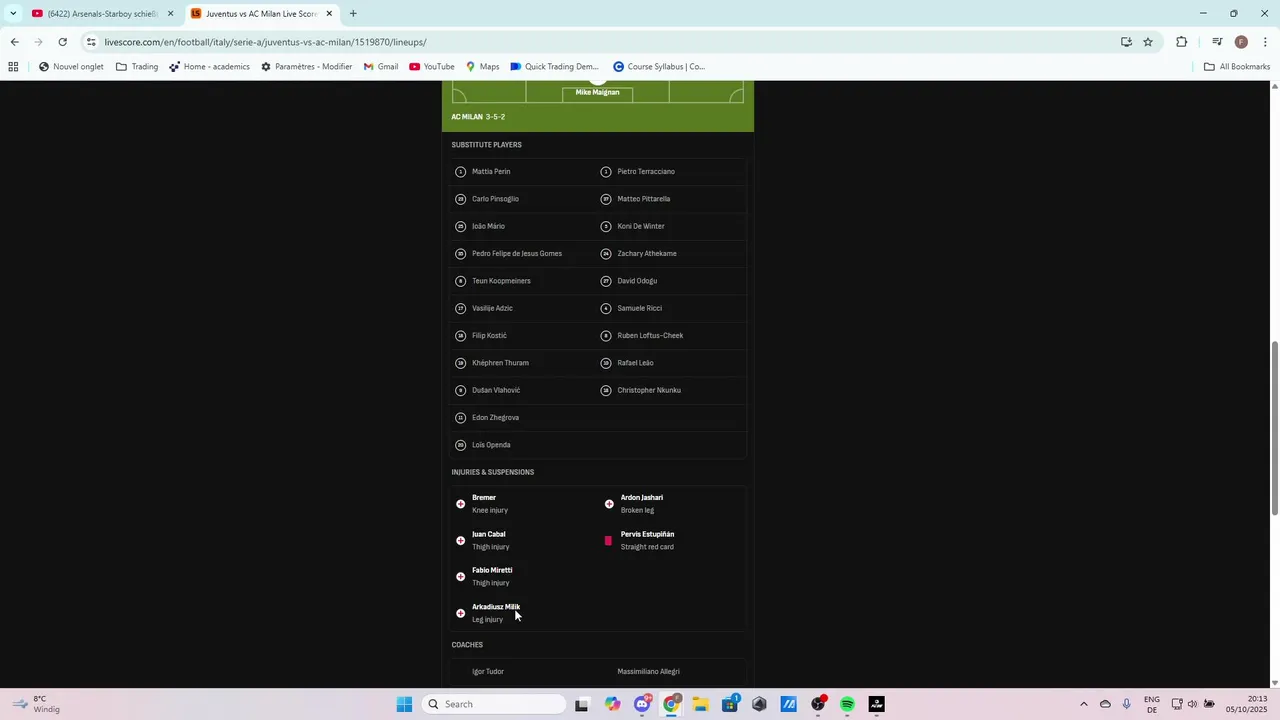Click substitute Ruben Loftus-Cheek

pos(650,336)
